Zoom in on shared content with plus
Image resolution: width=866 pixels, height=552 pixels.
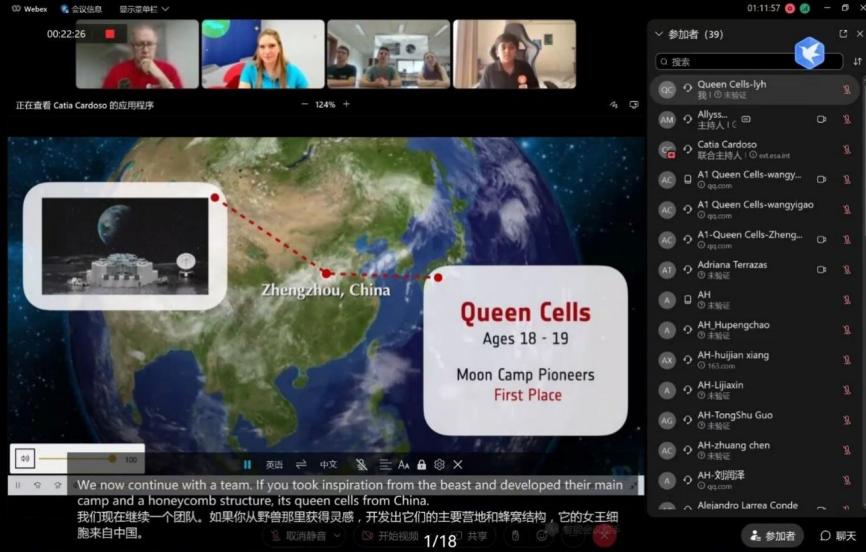tap(347, 104)
